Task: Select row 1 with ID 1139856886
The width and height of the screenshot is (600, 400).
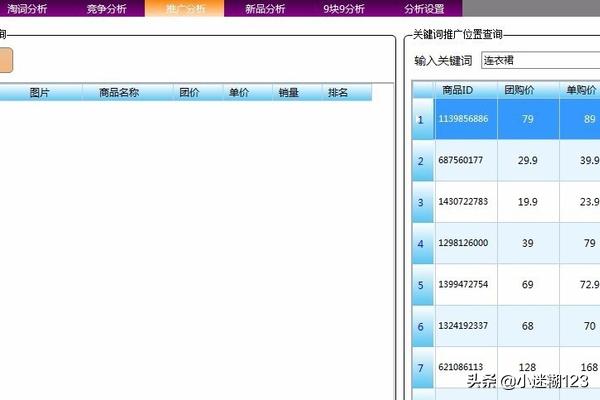Action: tap(464, 119)
